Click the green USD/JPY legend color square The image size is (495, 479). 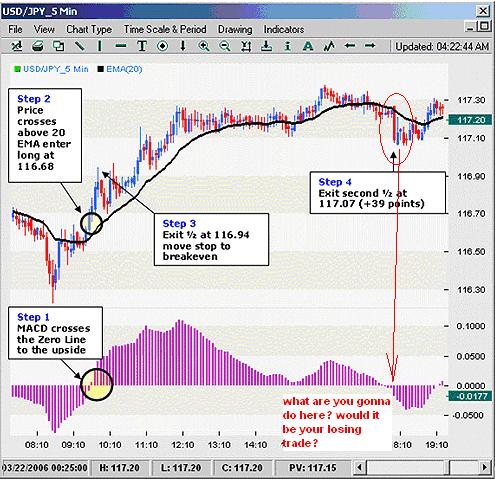click(17, 69)
